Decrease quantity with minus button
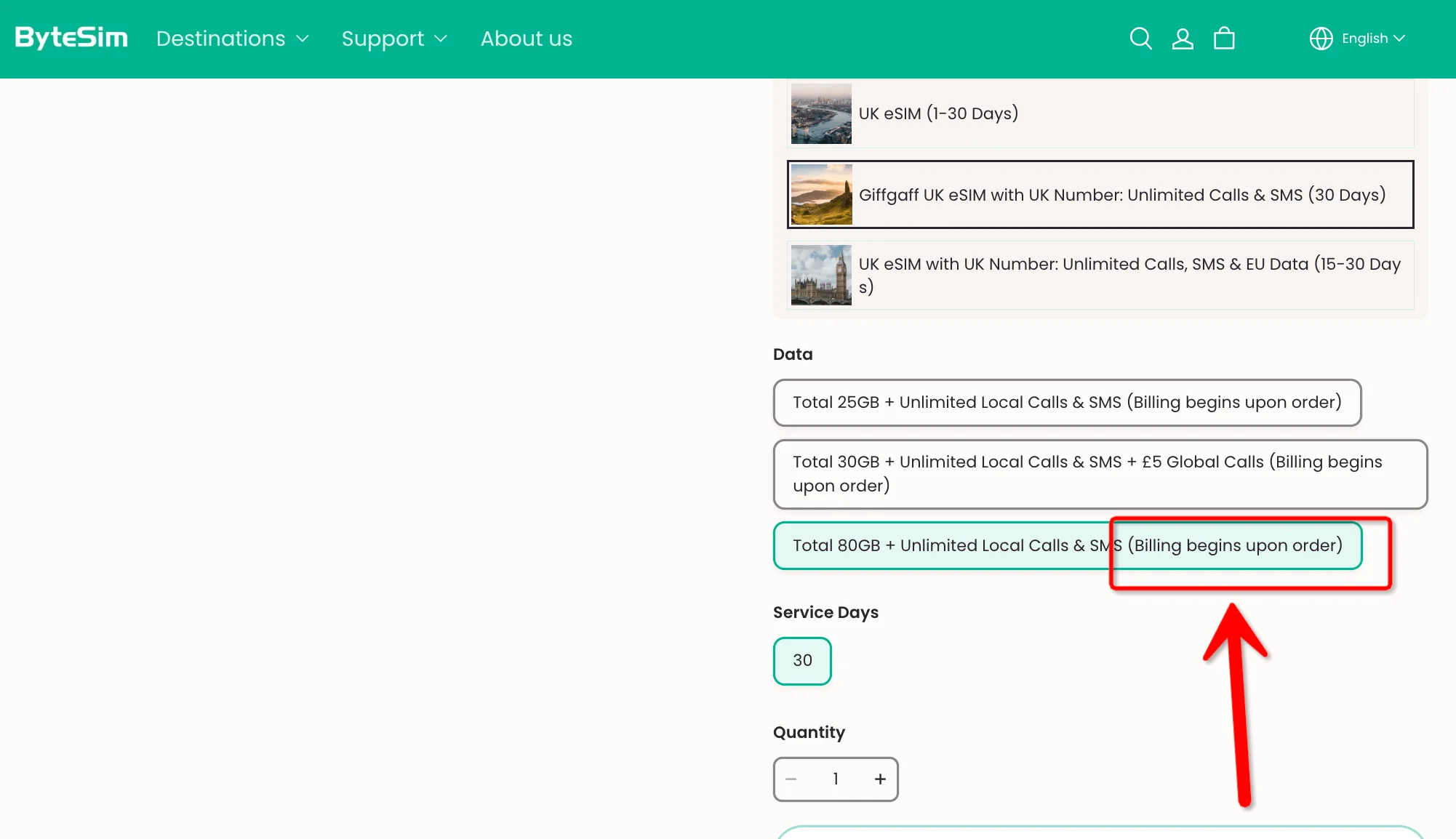 tap(791, 779)
